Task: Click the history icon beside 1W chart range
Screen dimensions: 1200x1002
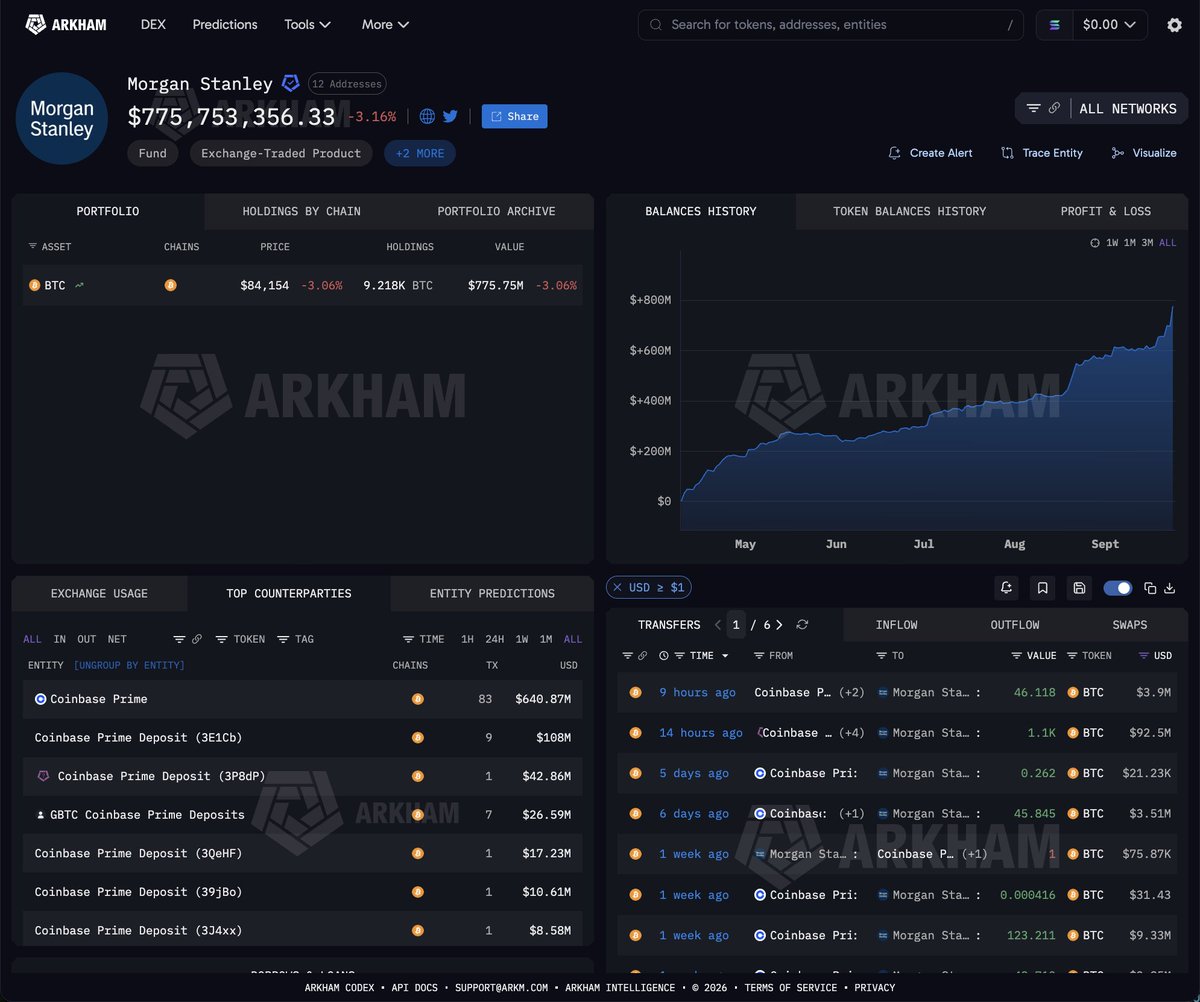Action: [x=1095, y=243]
